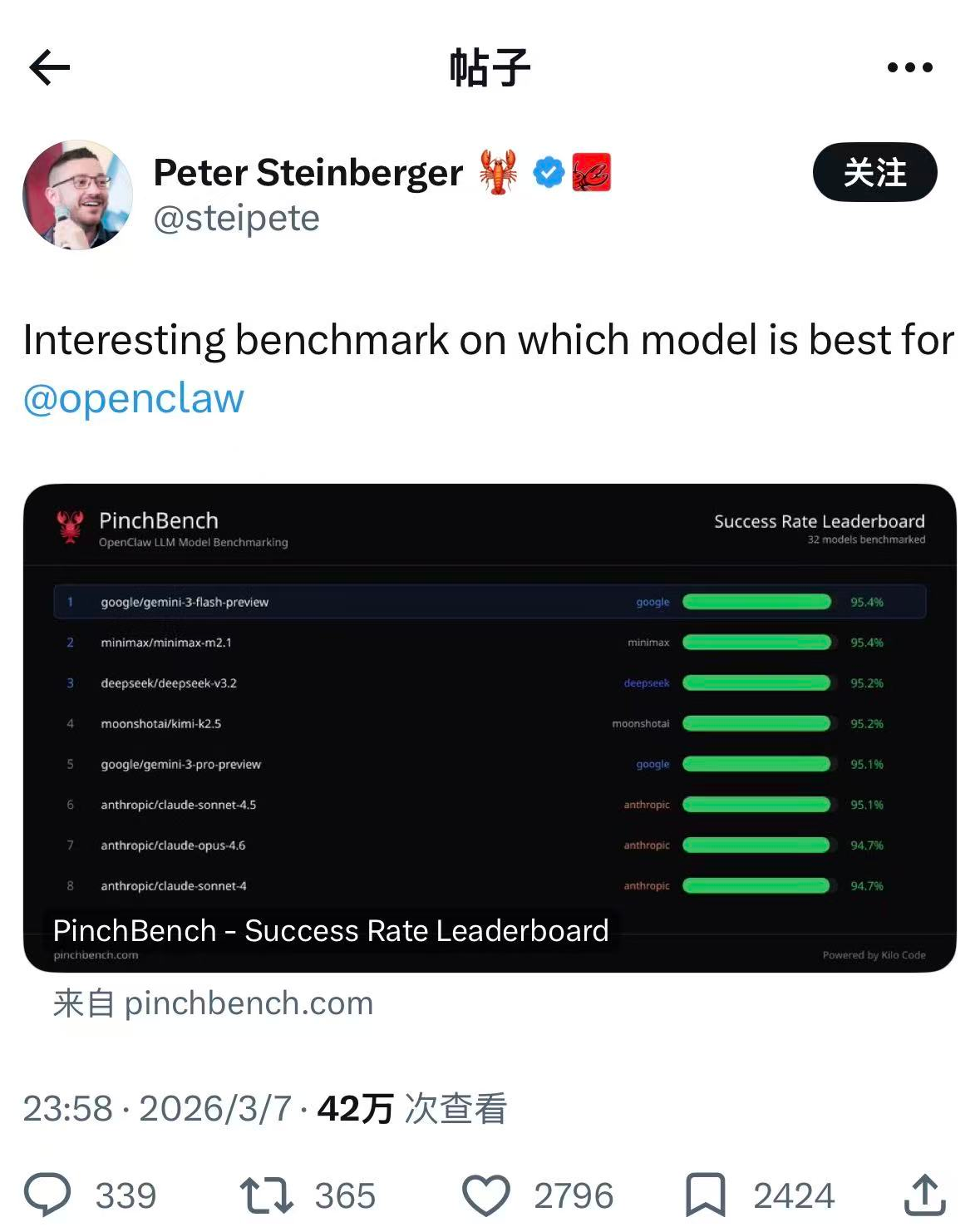Viewport: 980px width, 1232px height.
Task: Tap the lobster emoji beside the name
Action: click(499, 173)
